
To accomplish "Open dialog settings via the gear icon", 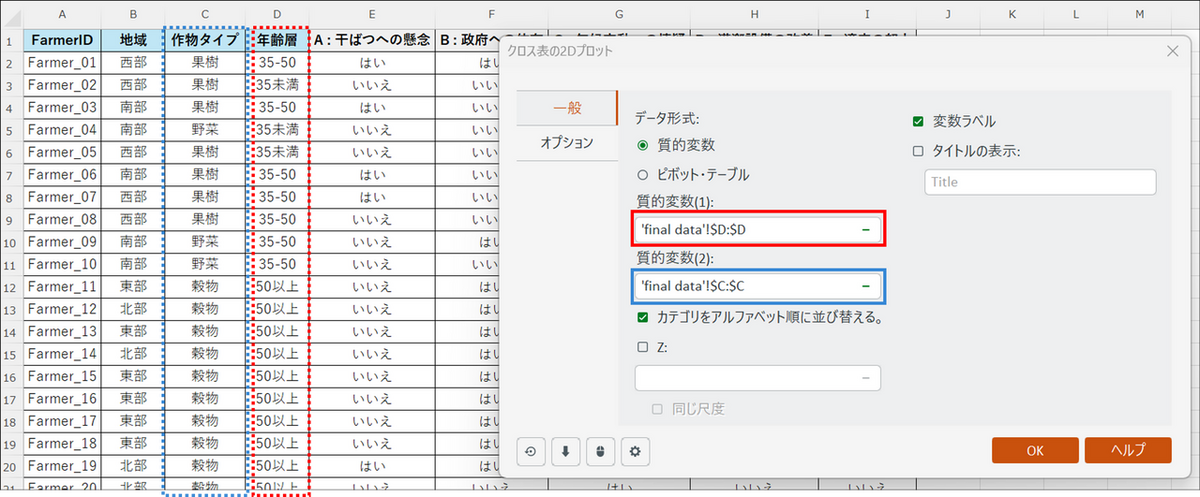I will [633, 451].
